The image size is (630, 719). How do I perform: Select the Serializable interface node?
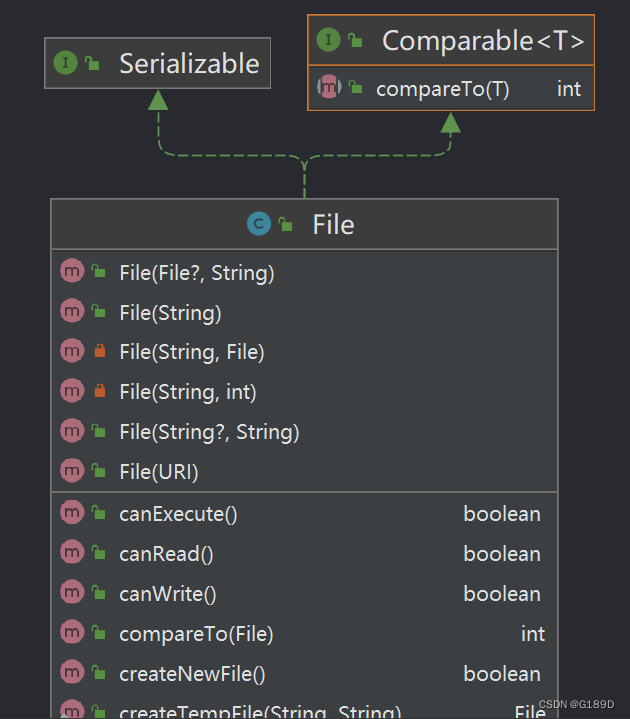[x=188, y=64]
